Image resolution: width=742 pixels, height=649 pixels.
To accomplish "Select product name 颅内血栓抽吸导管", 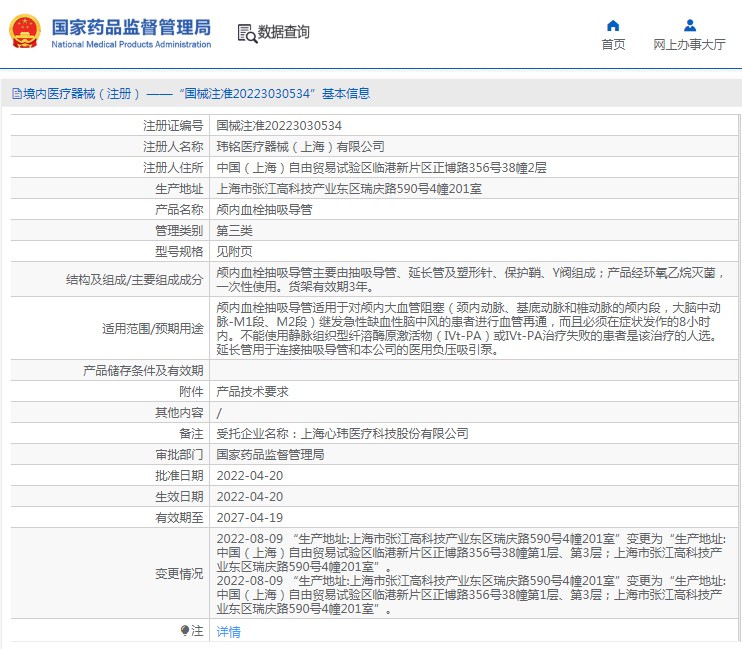I will coord(264,210).
